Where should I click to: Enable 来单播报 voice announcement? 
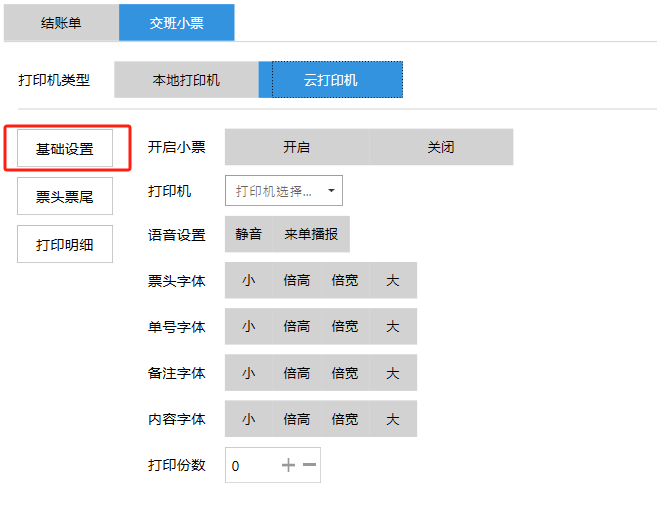click(311, 234)
